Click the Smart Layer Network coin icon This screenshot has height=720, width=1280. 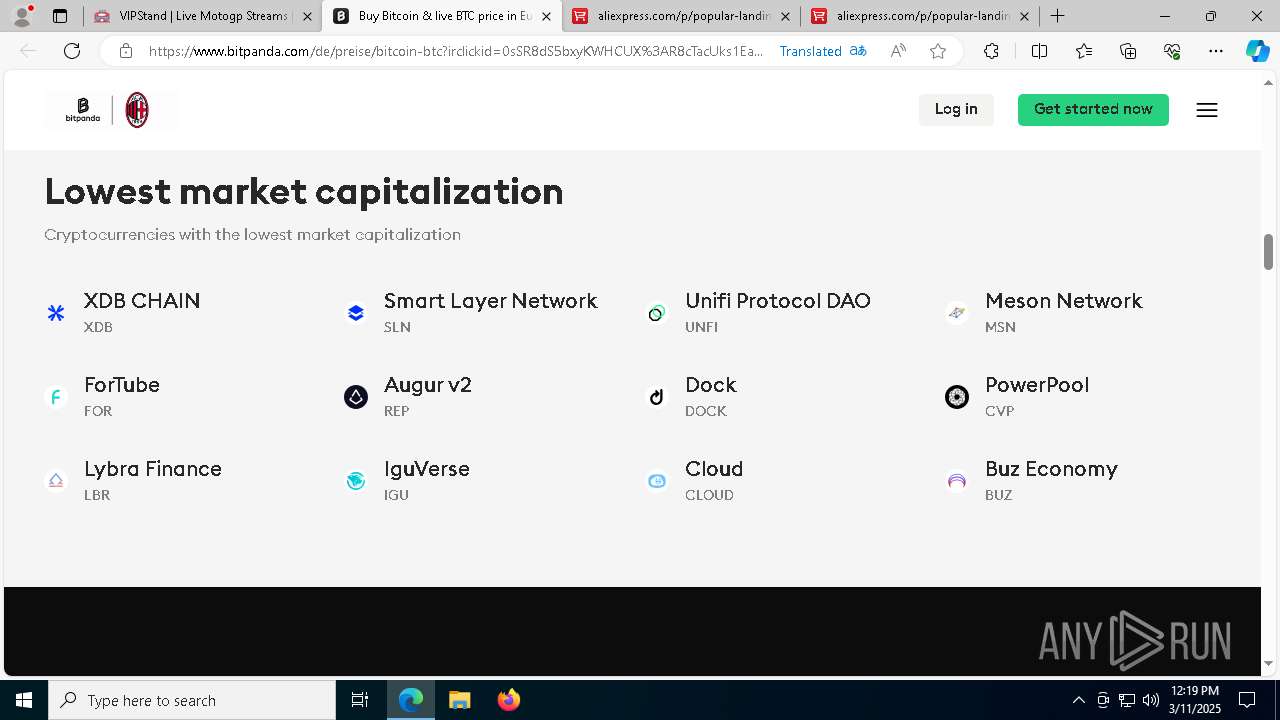[356, 313]
